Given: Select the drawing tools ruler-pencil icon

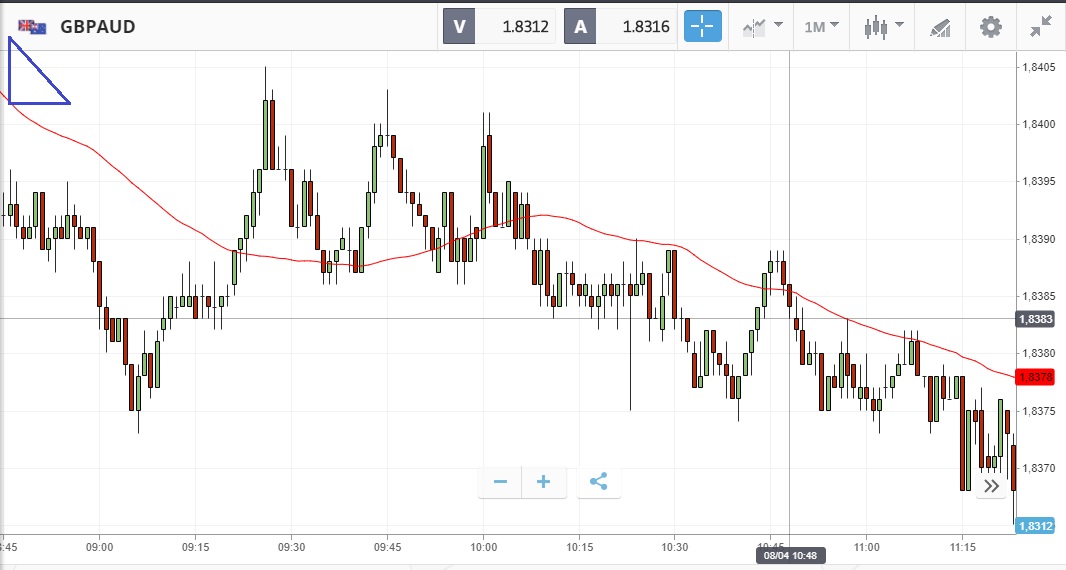Looking at the screenshot, I should click(x=940, y=27).
